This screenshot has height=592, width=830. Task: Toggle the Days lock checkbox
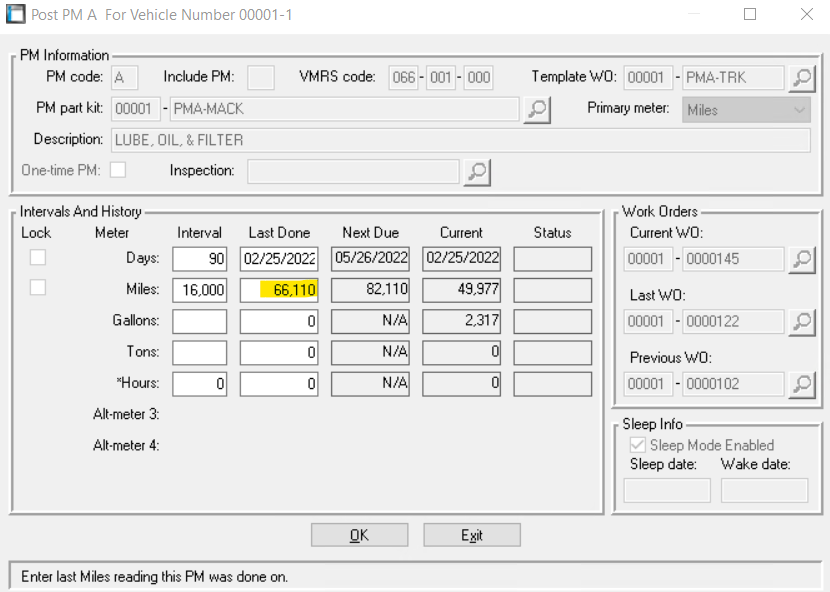(38, 258)
